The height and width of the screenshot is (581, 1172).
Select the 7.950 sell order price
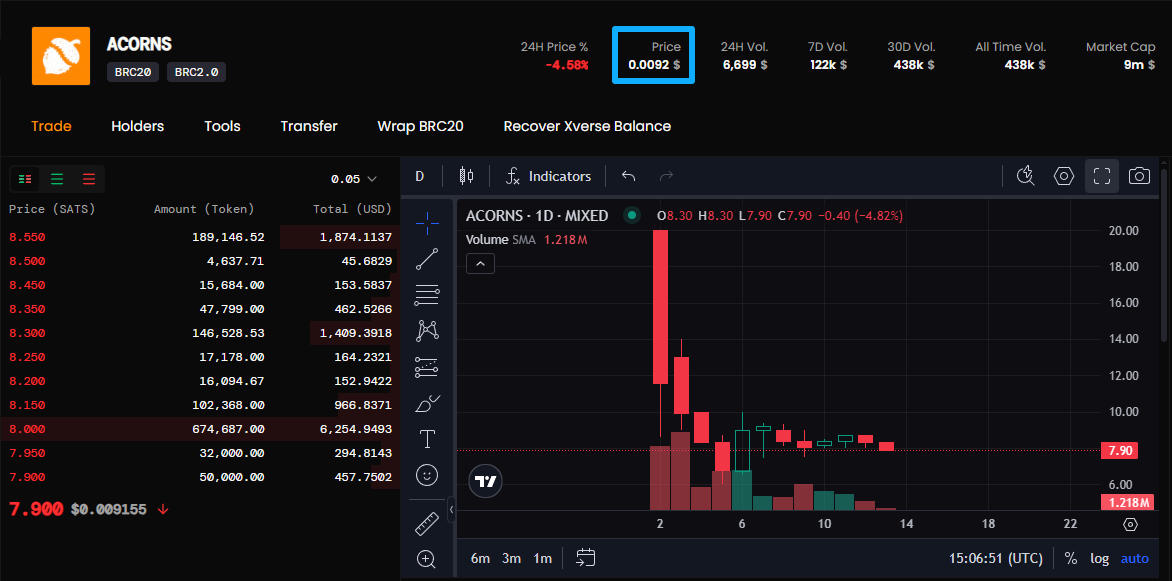[27, 453]
